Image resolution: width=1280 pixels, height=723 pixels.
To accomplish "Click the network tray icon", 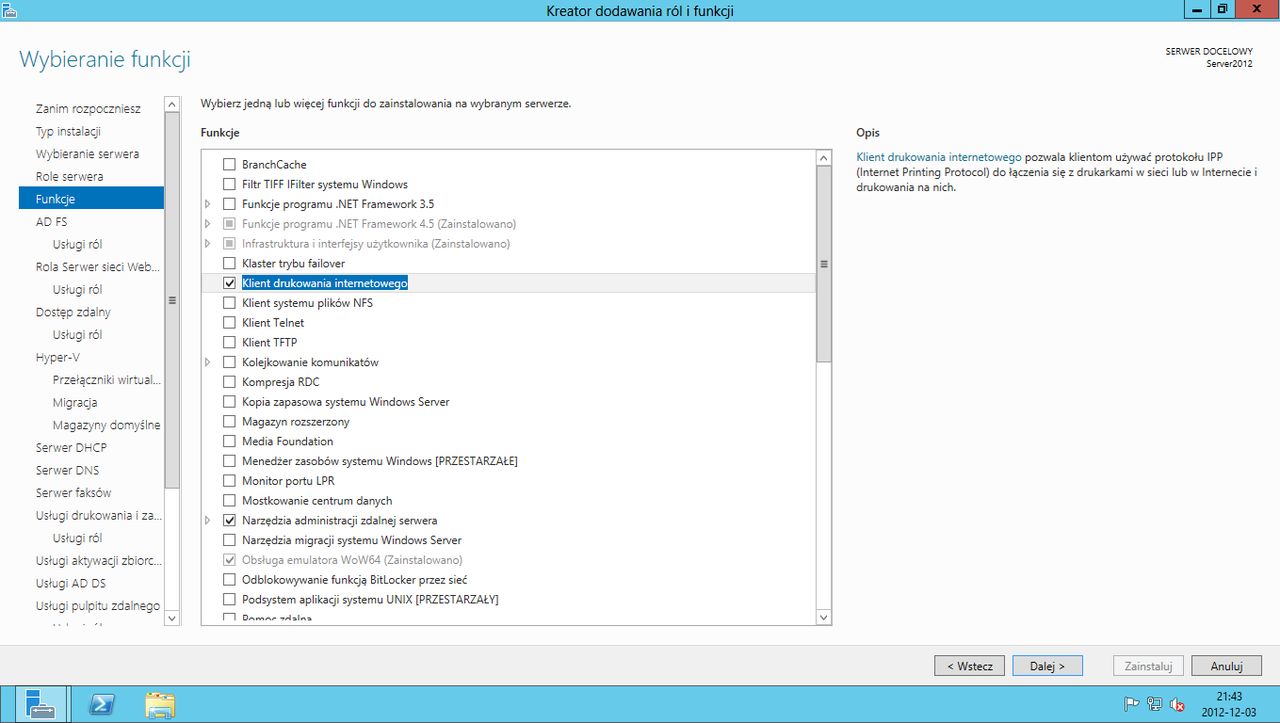I will point(1155,705).
